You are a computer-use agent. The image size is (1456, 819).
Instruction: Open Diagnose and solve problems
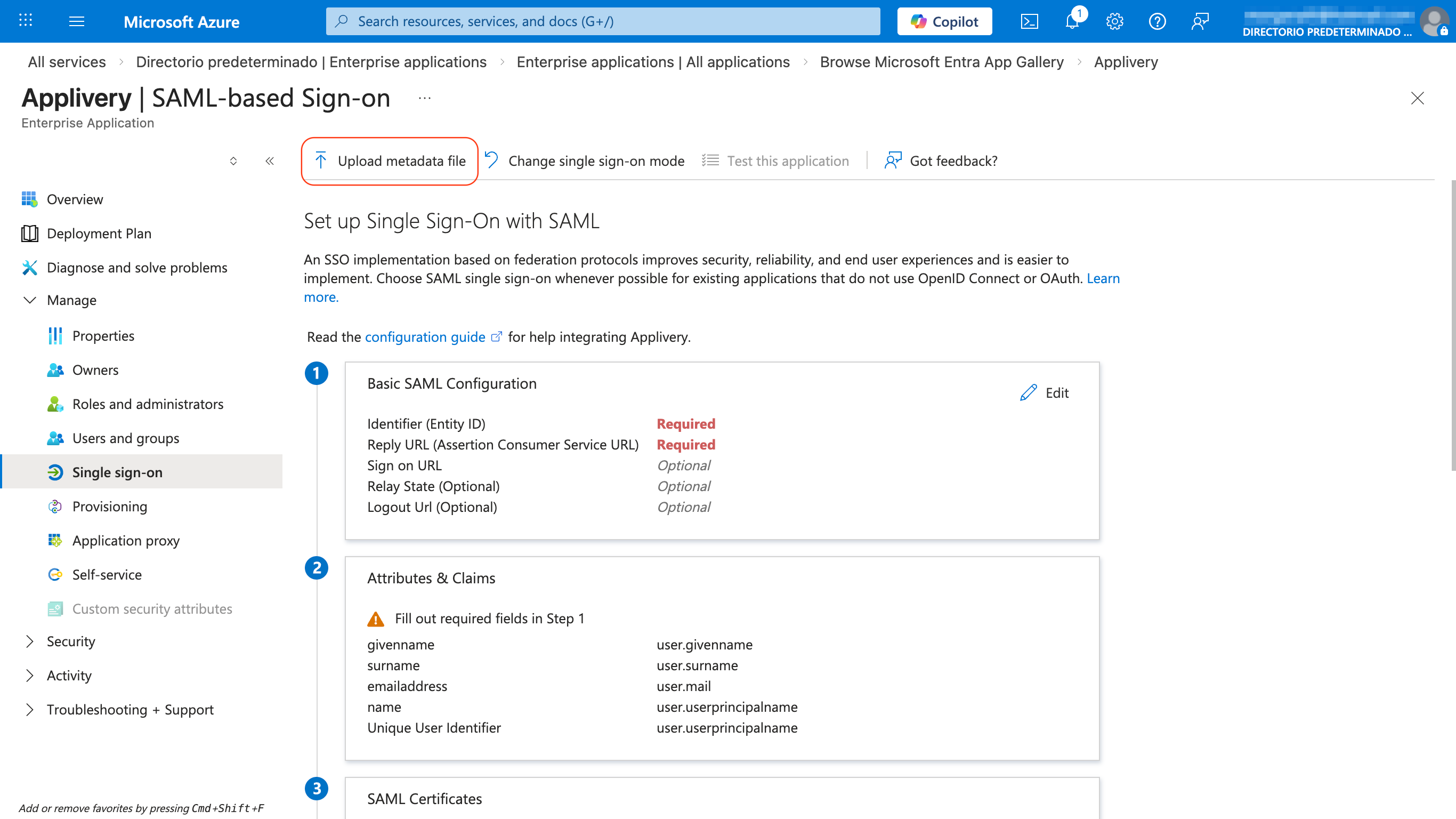coord(137,267)
